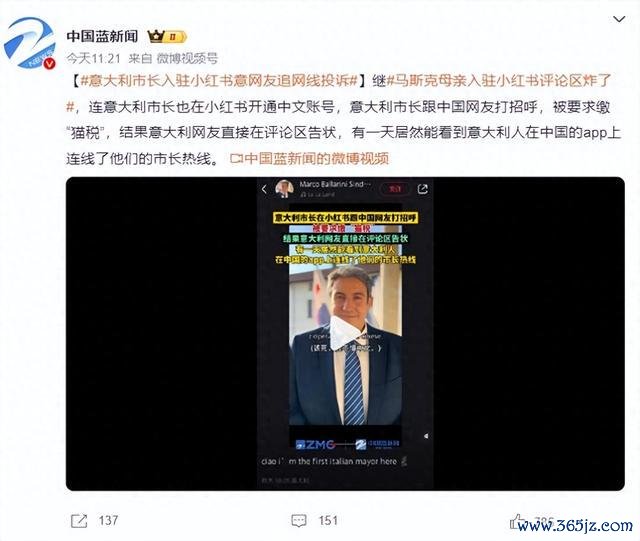Screen dimensions: 640x541
Task: Click the repost icon next to 137
Action: tap(79, 521)
